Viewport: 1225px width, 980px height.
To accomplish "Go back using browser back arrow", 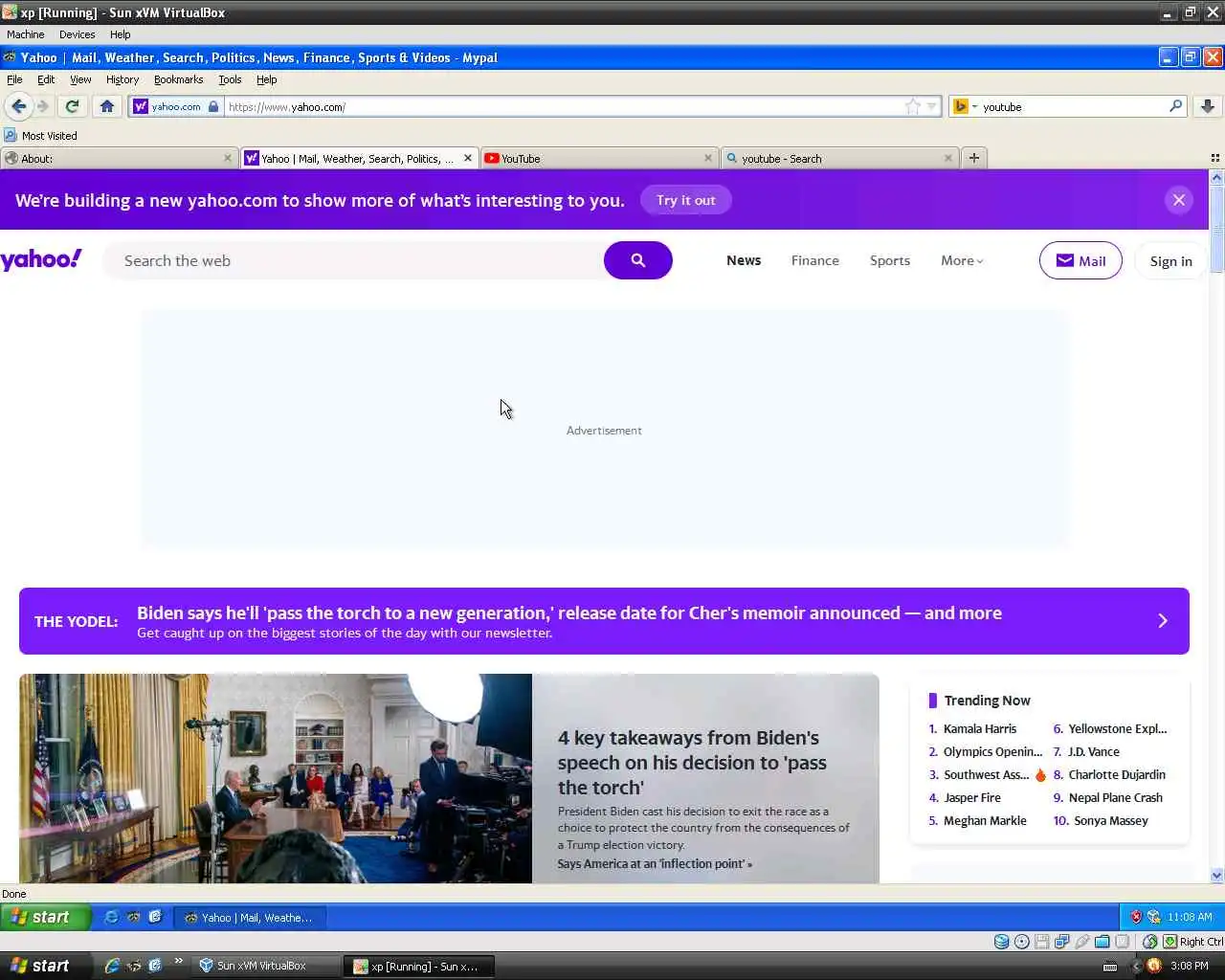I will [x=18, y=106].
